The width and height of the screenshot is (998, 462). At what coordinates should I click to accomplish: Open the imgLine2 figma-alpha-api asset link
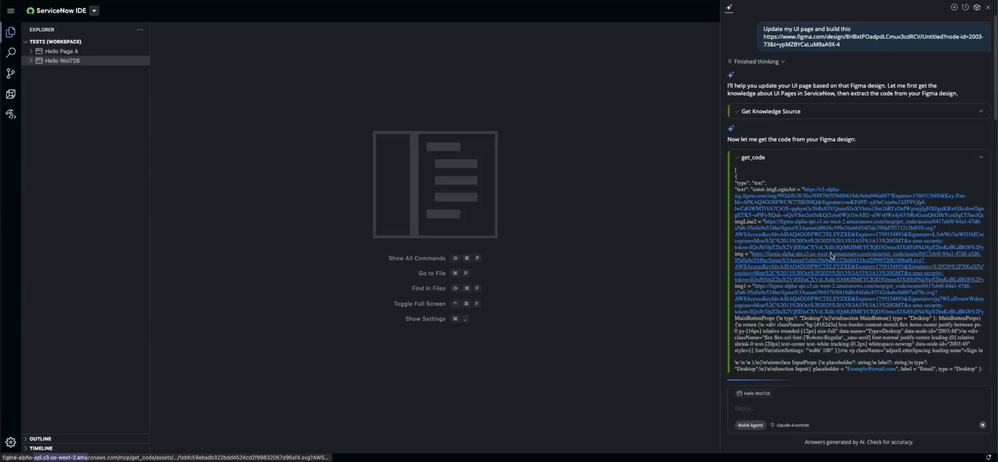pyautogui.click(x=859, y=234)
